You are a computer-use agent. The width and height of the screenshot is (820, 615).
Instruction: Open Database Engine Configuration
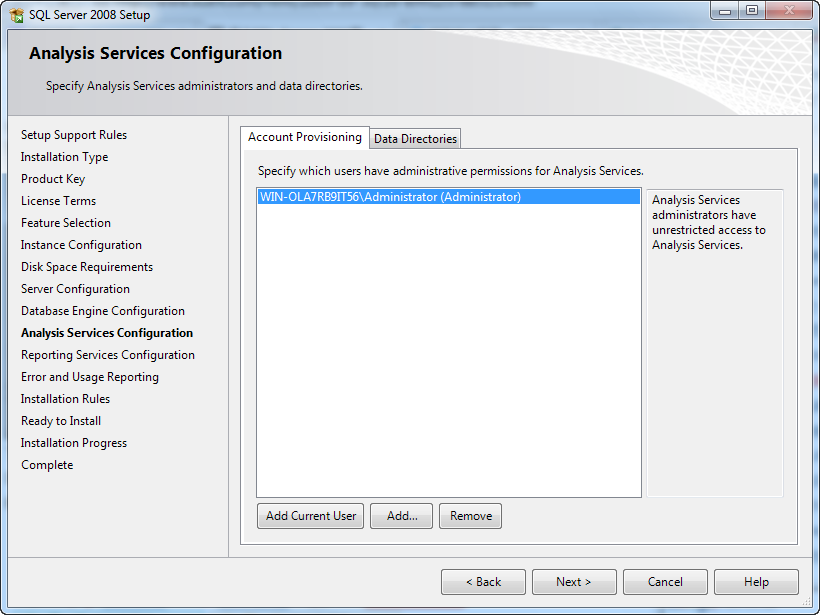(100, 310)
